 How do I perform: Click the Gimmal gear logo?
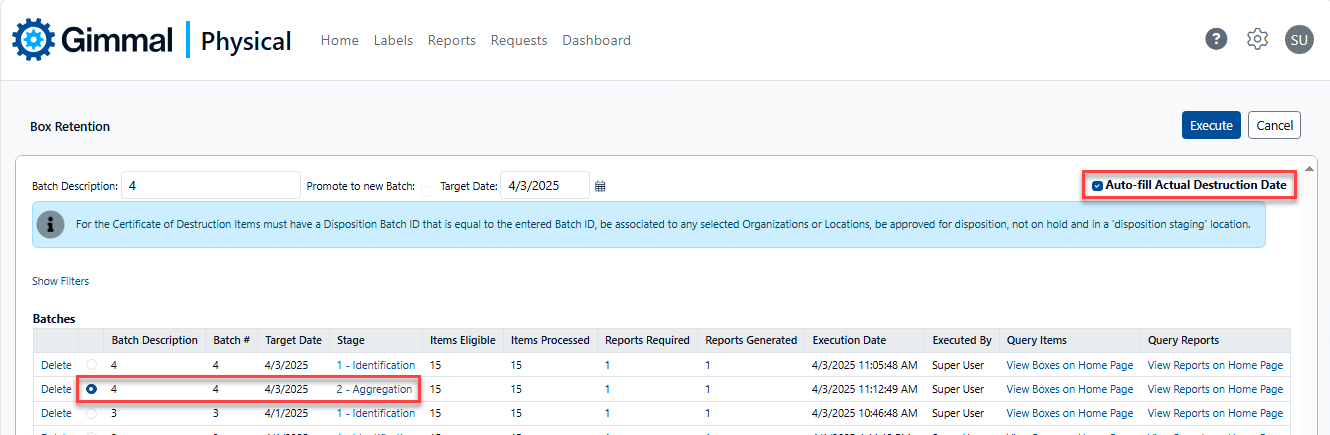pos(32,40)
